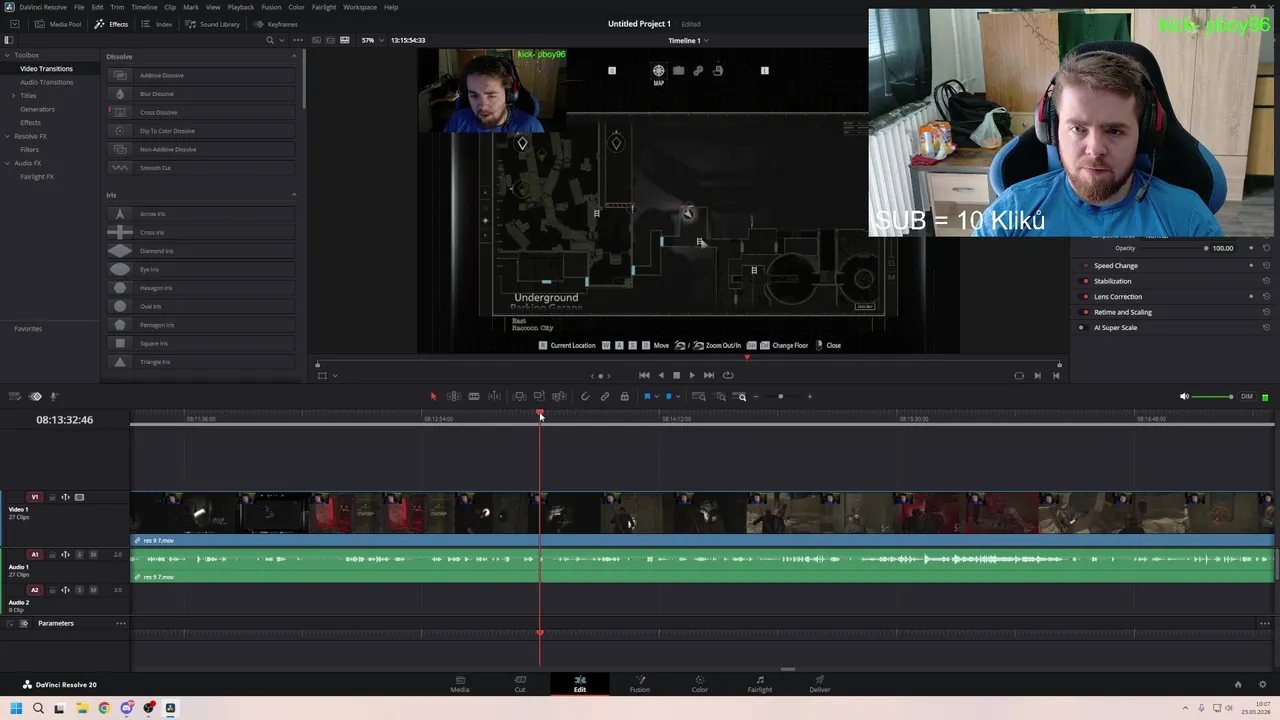Open Parameters three-dot options menu
This screenshot has height=720, width=1280.
tap(120, 623)
